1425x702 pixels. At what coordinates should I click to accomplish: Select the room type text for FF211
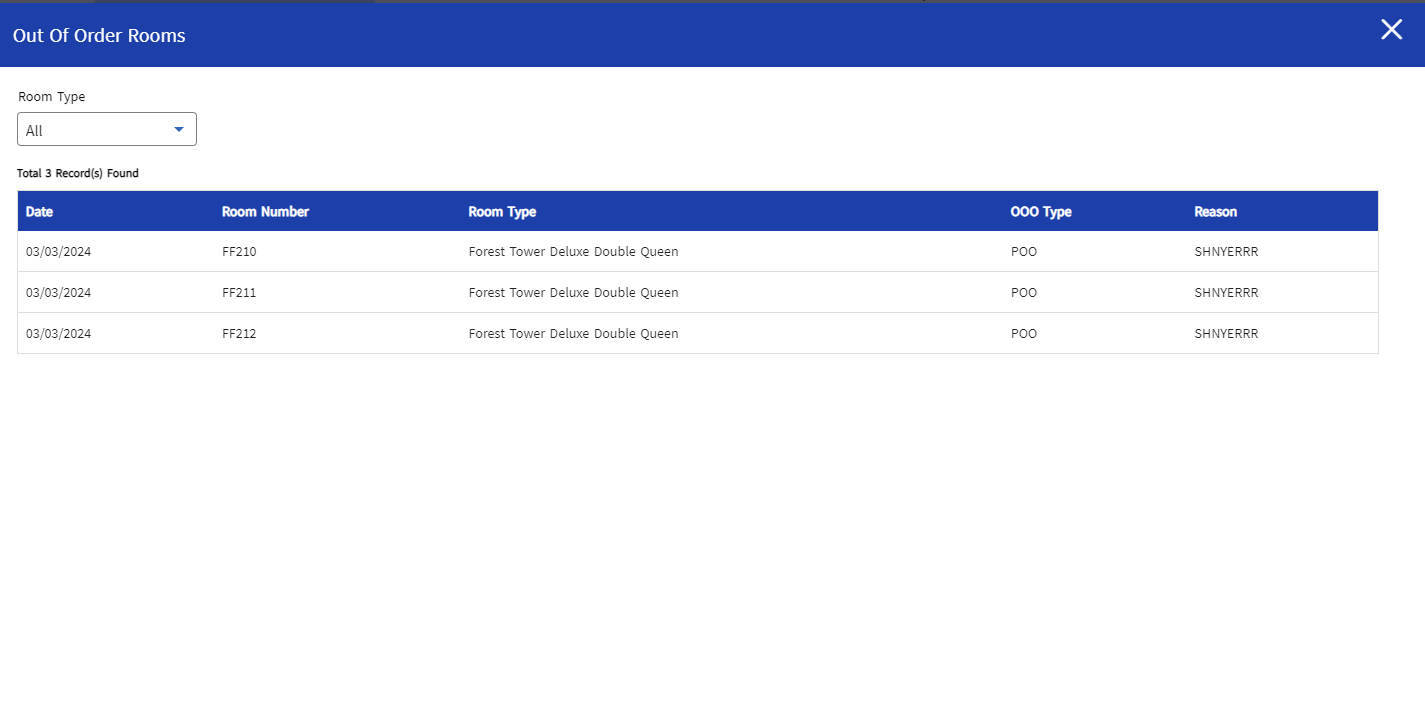click(x=573, y=293)
